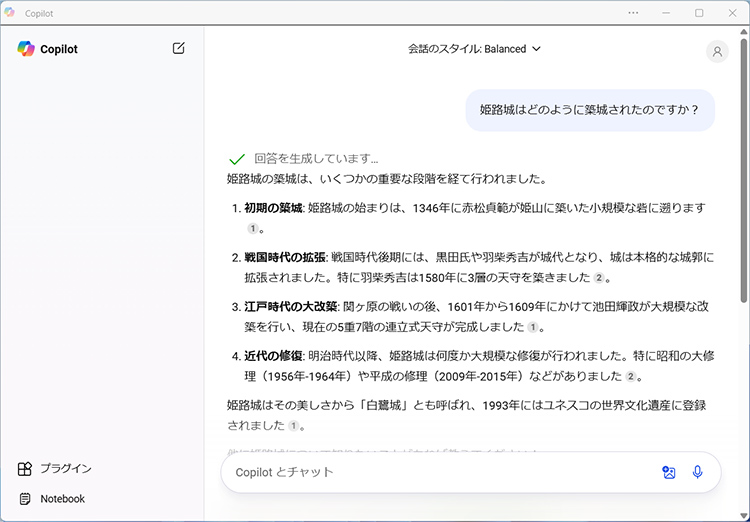Expand the conversation style Balanced dropdown
750x522 pixels.
coord(474,49)
